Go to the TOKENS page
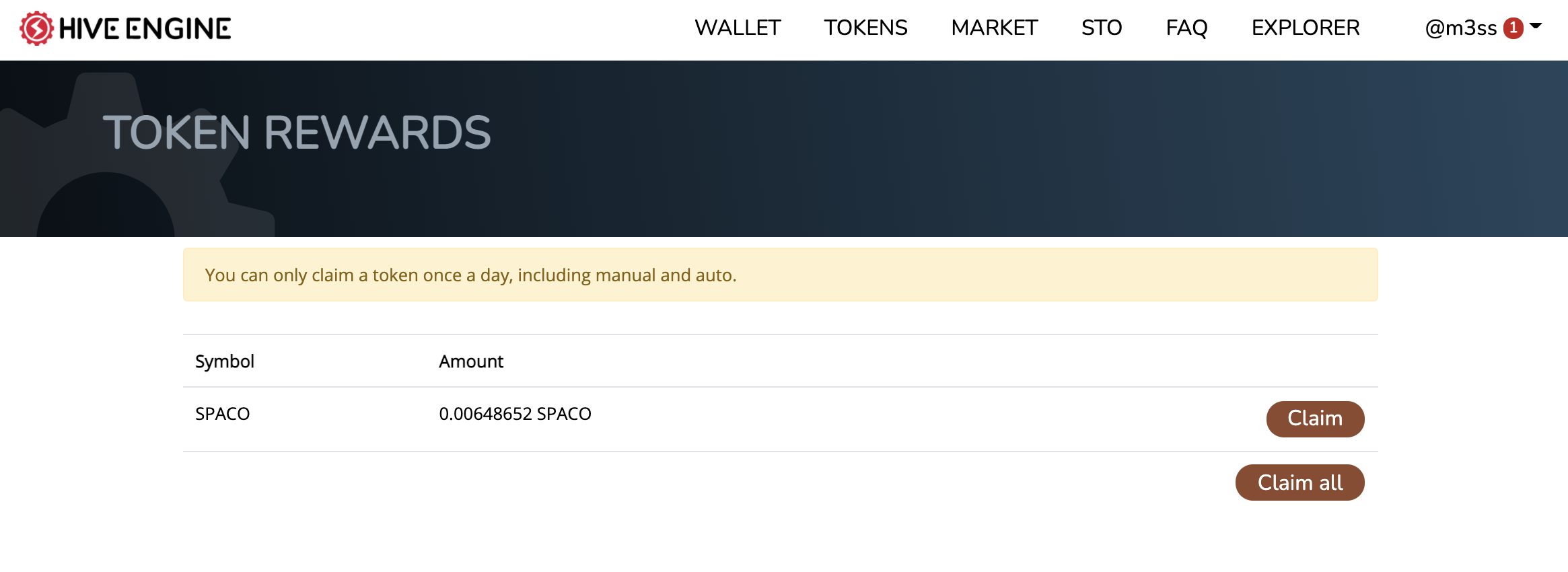 click(x=865, y=28)
